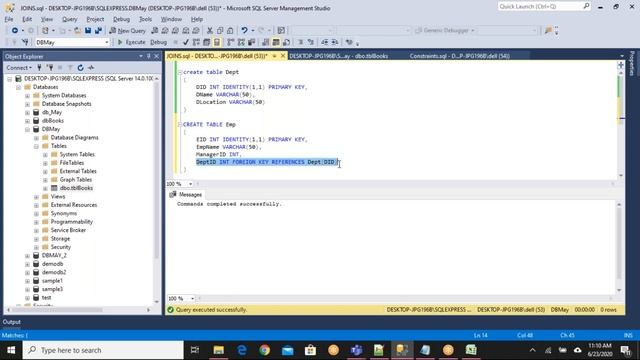
Task: Open the Properties side tab
Action: tap(632, 64)
